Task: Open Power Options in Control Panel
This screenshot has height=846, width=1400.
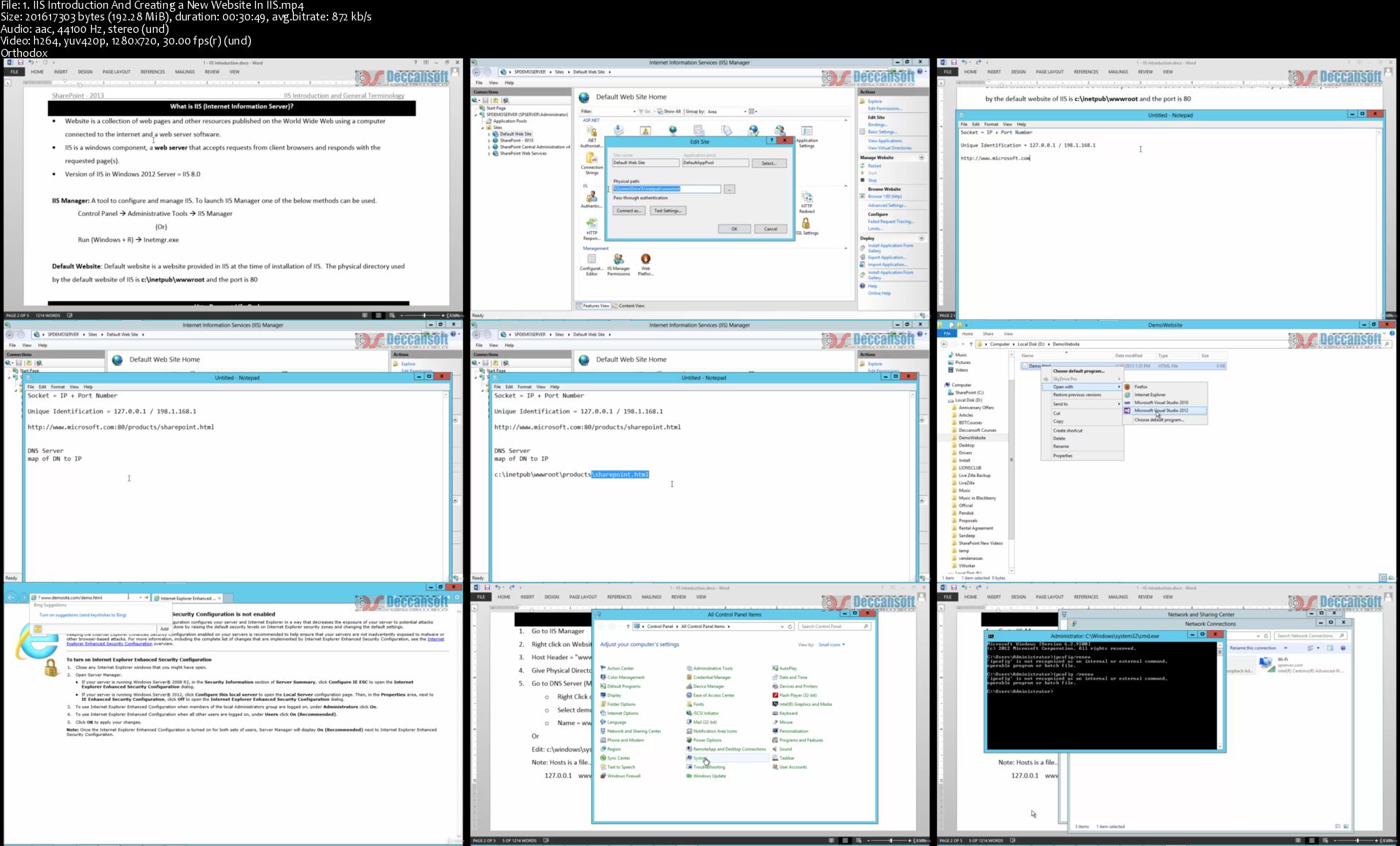Action: pos(704,740)
